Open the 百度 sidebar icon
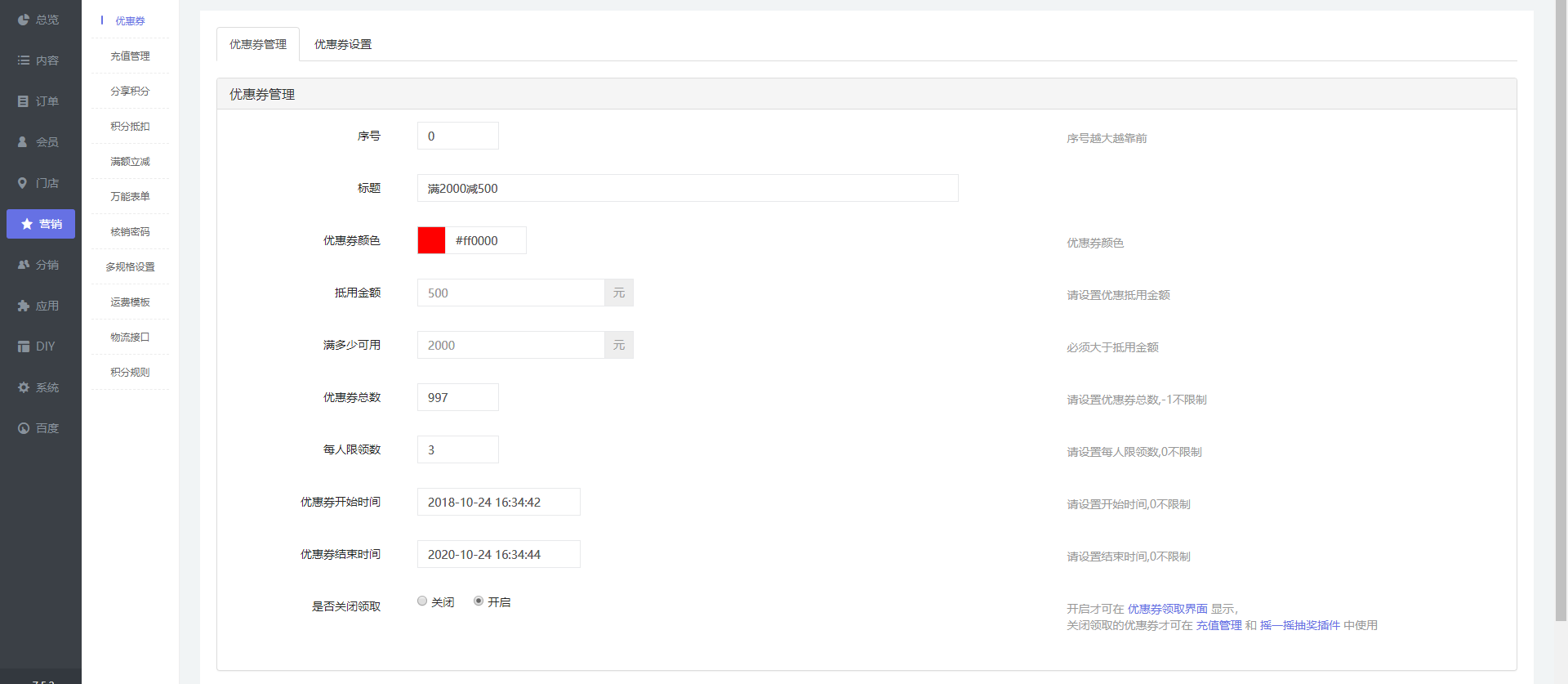This screenshot has height=684, width=1568. click(x=24, y=428)
